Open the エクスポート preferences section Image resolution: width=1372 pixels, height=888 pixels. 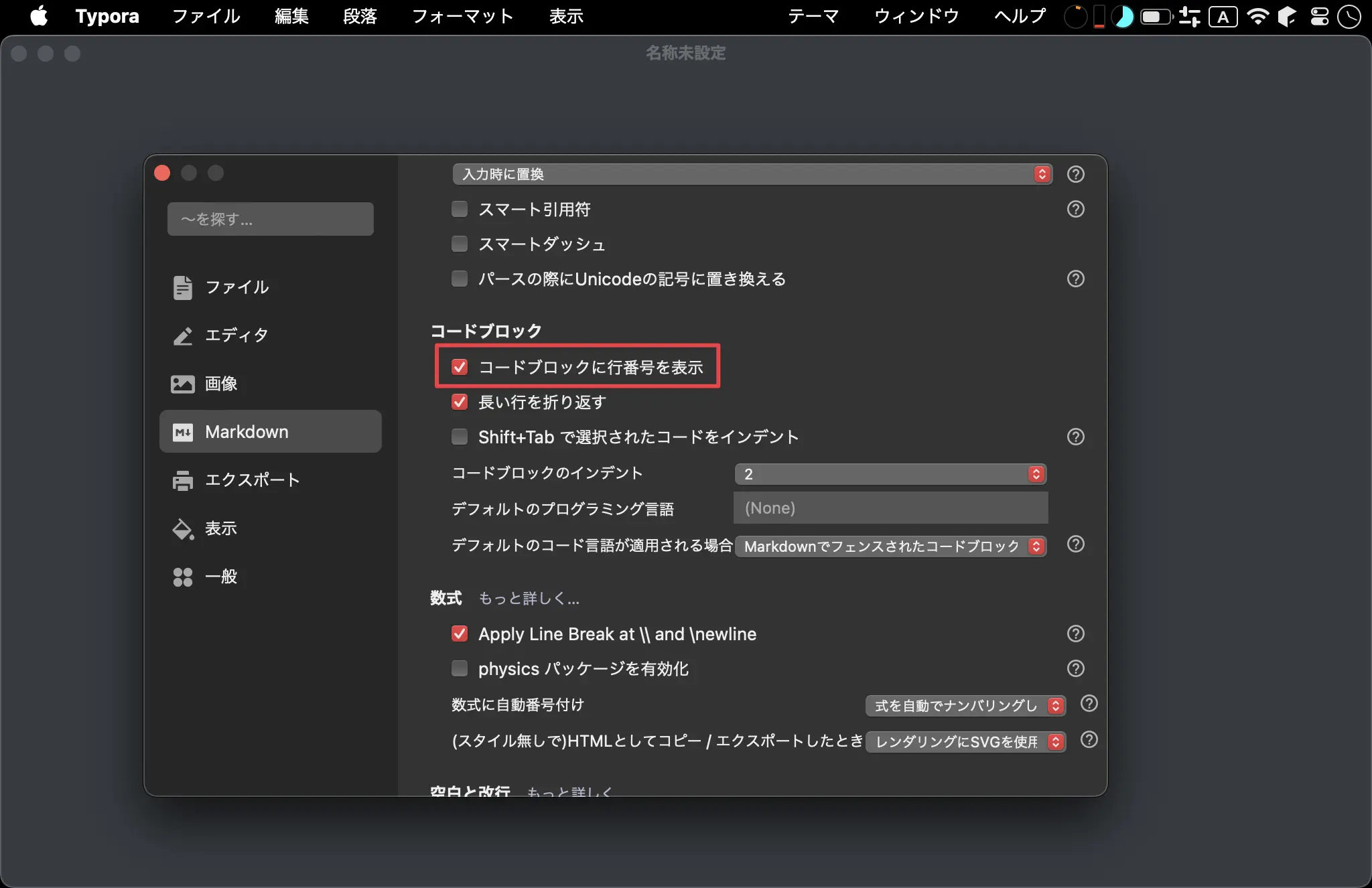(x=271, y=480)
